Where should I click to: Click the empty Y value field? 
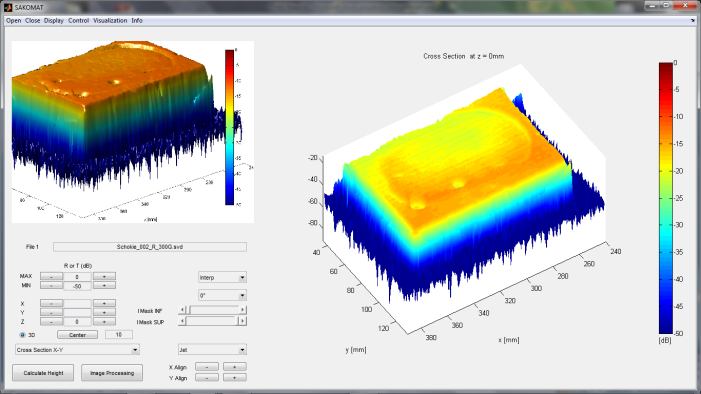(x=77, y=313)
